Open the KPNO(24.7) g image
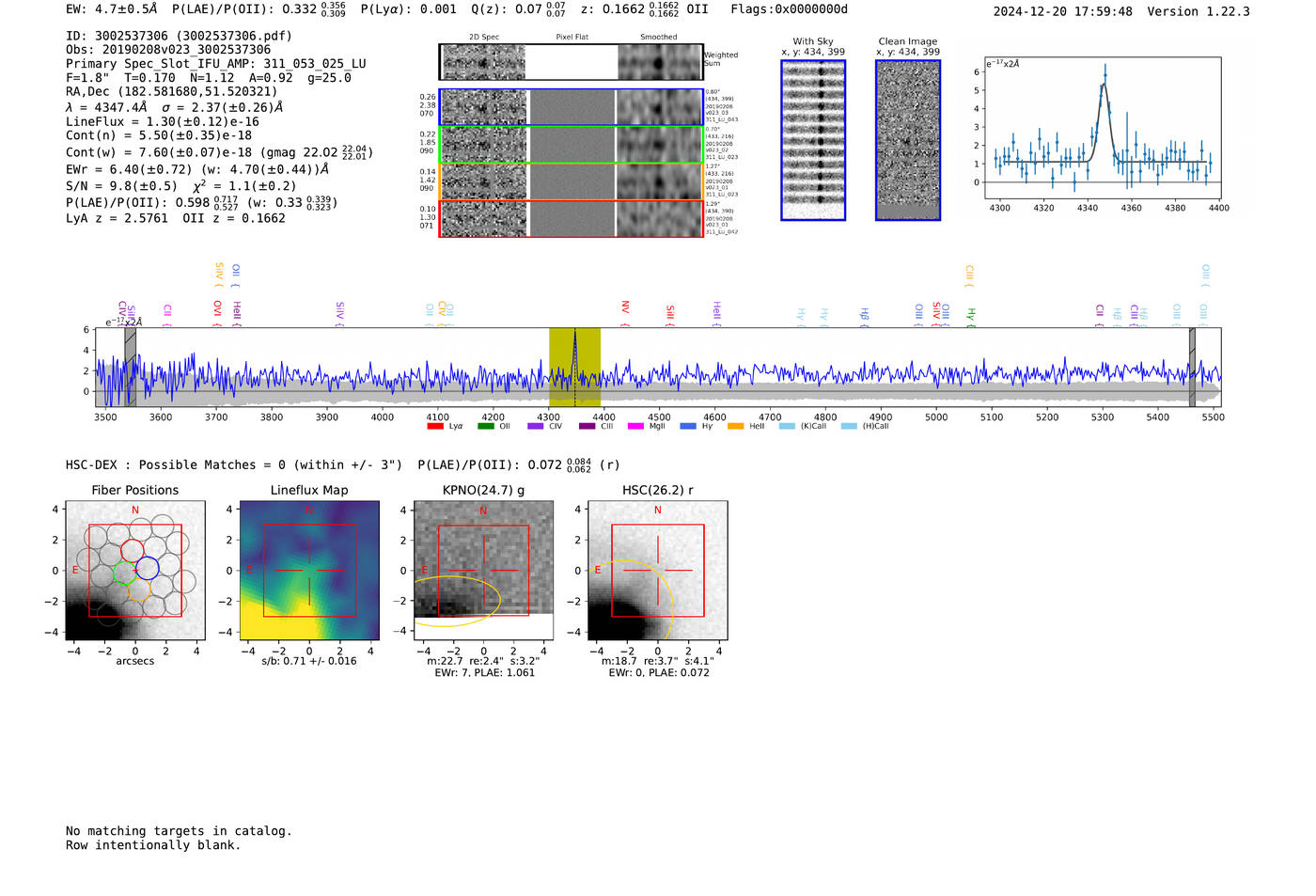 483,571
